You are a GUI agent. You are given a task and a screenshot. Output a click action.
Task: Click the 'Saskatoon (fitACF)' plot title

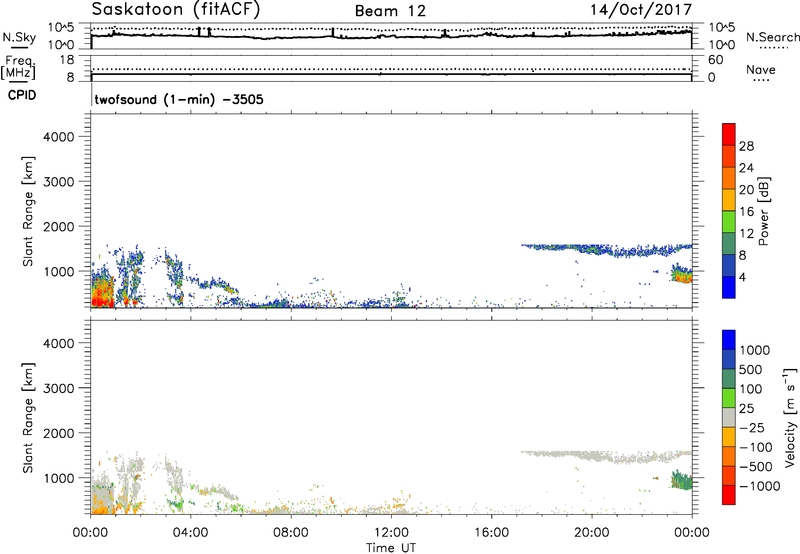click(176, 9)
